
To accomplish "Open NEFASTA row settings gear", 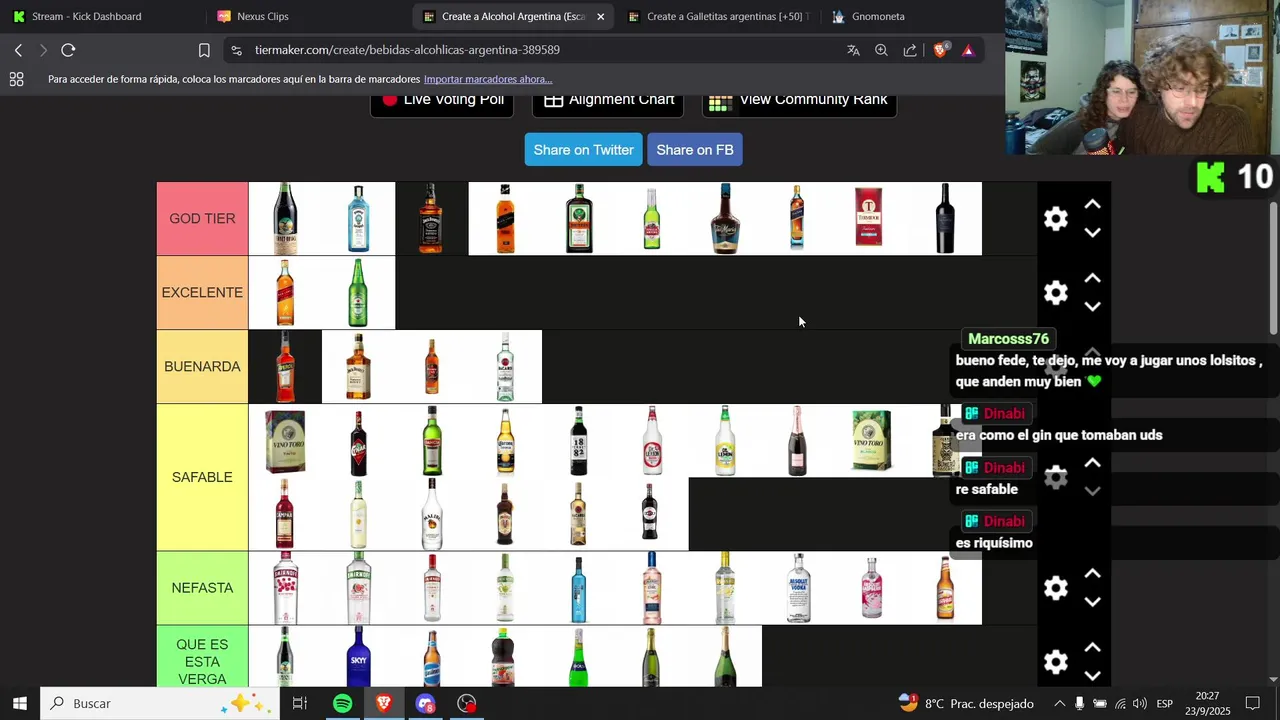I will click(x=1056, y=588).
